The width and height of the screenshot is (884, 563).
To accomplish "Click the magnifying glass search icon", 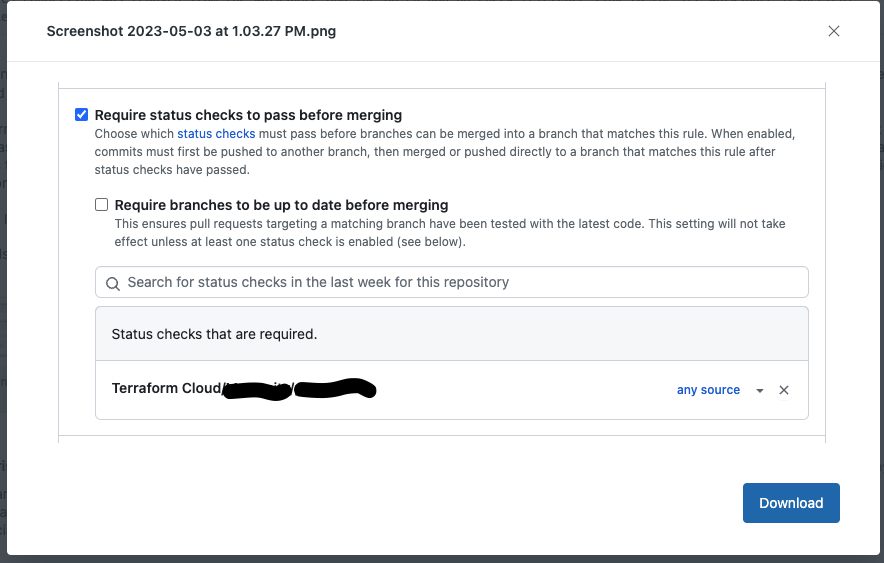I will tap(113, 283).
